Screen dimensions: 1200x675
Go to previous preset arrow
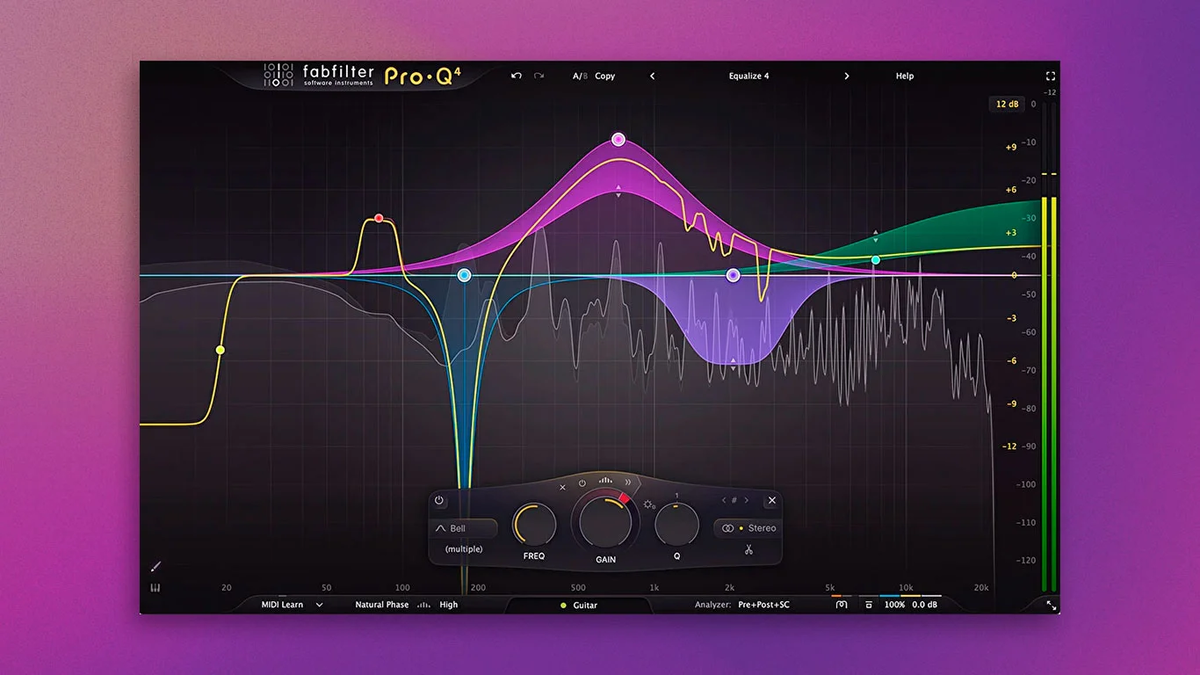tap(652, 76)
